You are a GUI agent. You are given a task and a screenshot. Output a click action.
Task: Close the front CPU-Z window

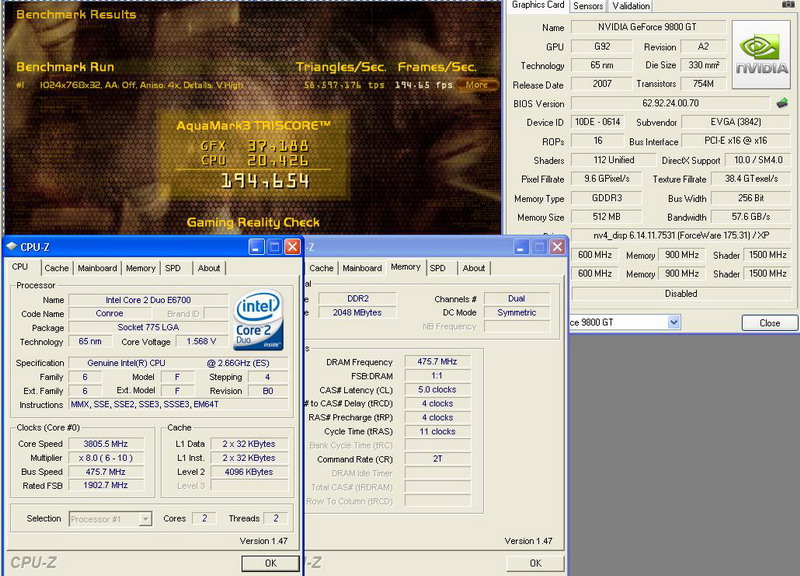point(292,247)
